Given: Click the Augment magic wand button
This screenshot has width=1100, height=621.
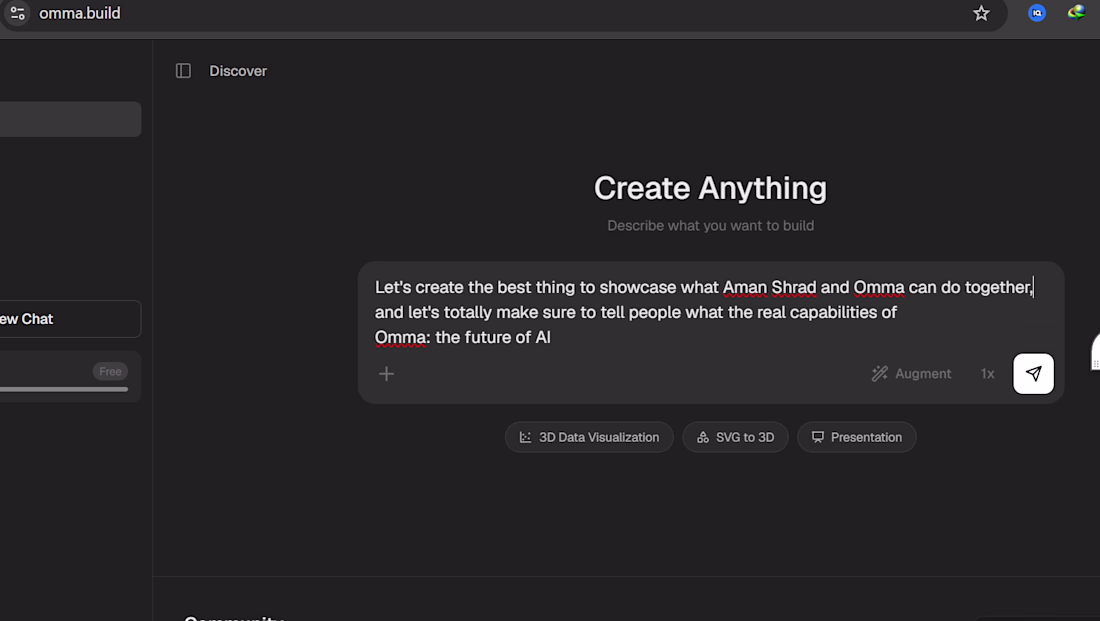Looking at the screenshot, I should 911,374.
